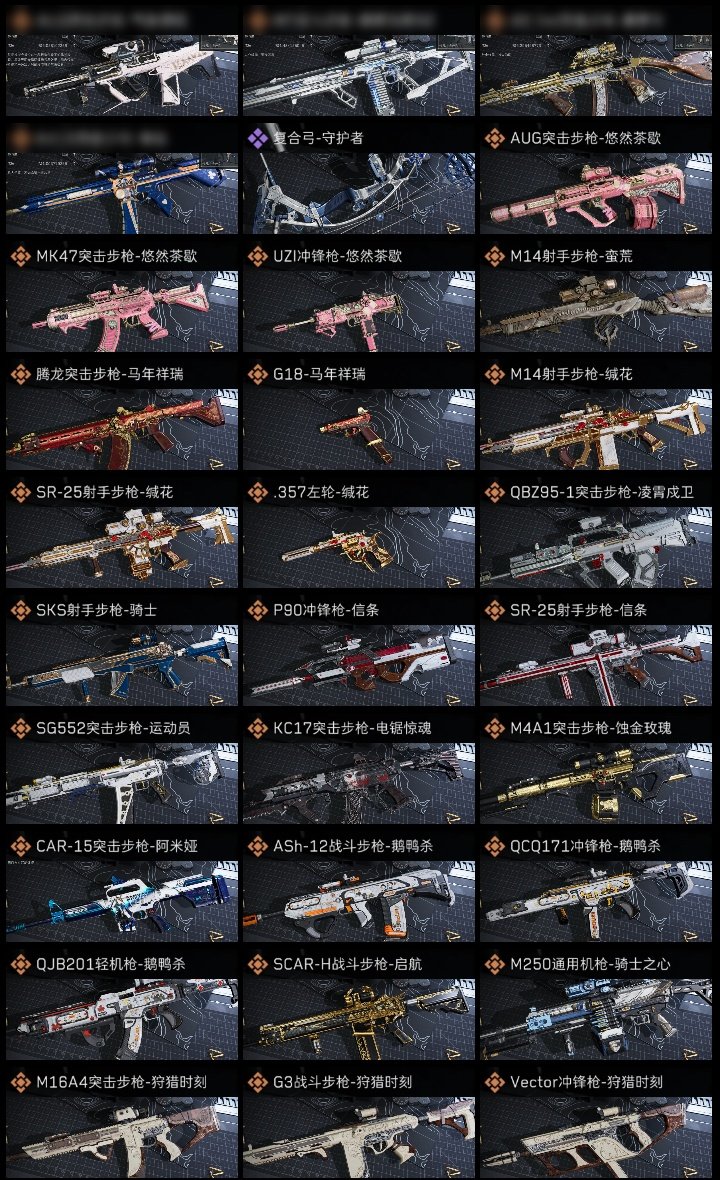This screenshot has height=1180, width=720.
Task: Click the SG552突击步枪-运动员 title label
Action: coord(113,728)
